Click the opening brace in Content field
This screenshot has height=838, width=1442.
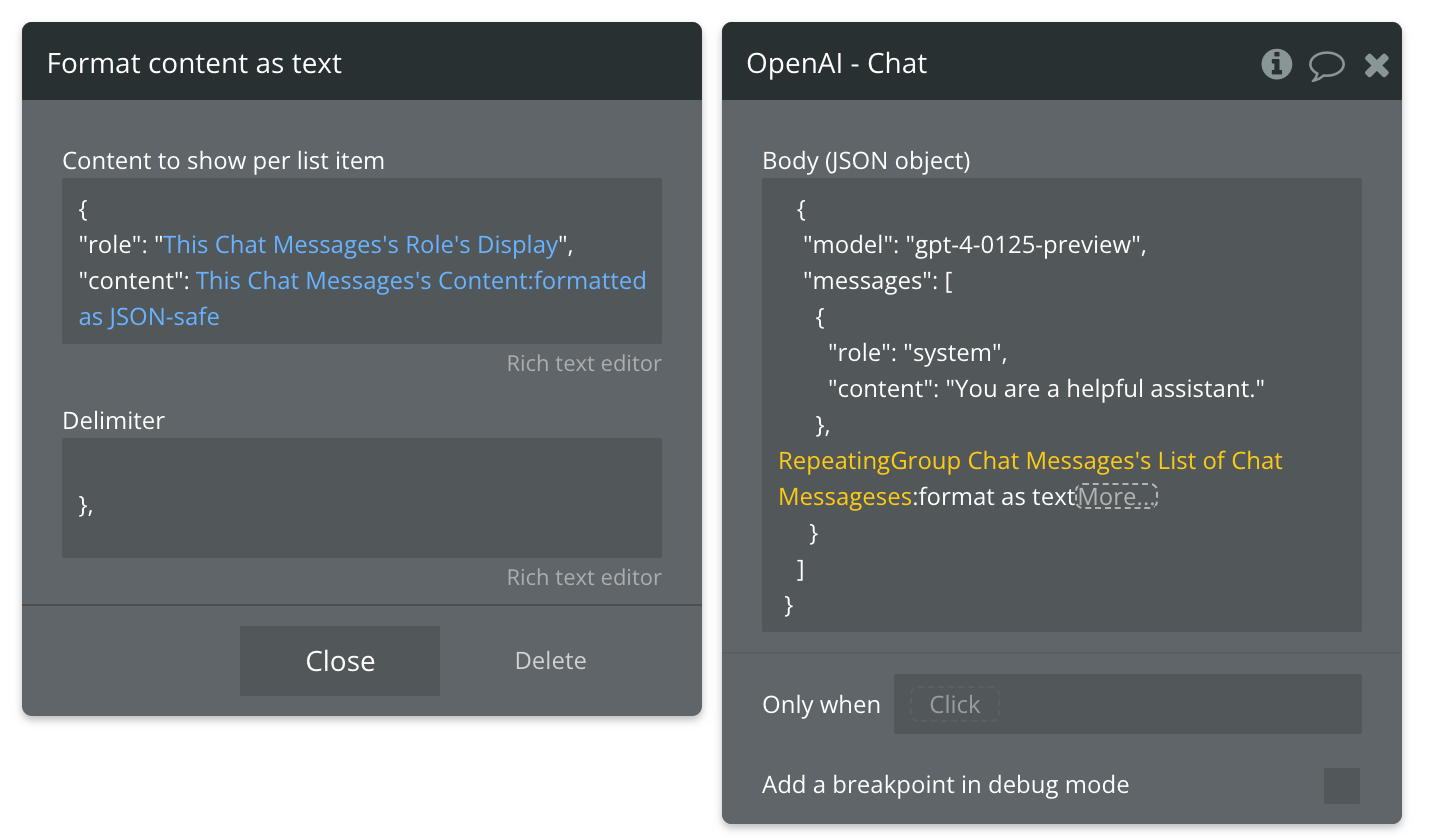[83, 209]
